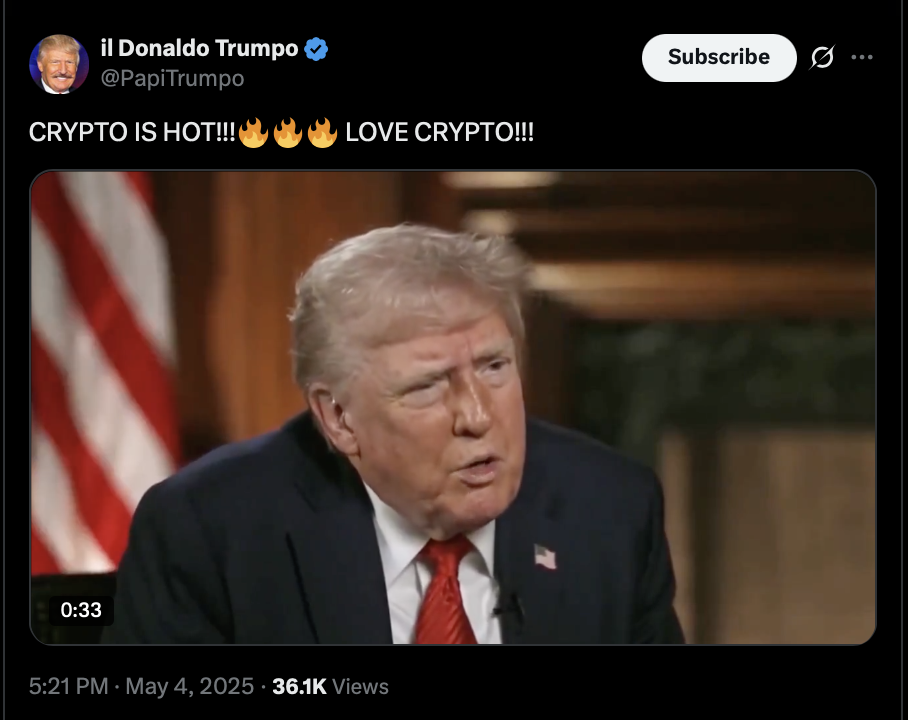
Task: Click the LOVE CRYPTO text
Action: [440, 133]
